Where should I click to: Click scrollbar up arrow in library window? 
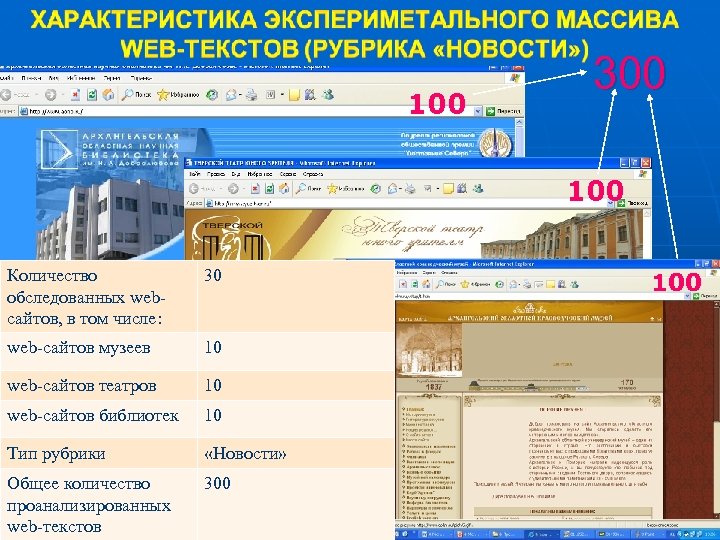pos(519,123)
